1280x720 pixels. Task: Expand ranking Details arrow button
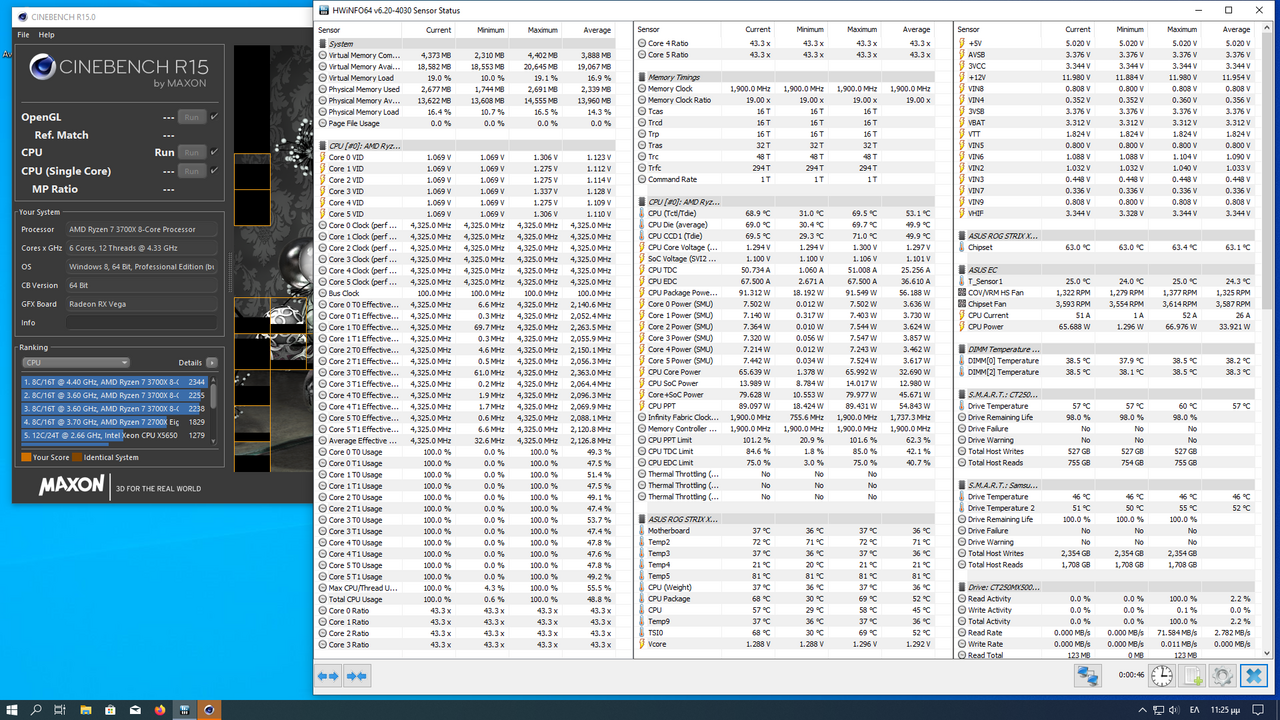pyautogui.click(x=211, y=362)
